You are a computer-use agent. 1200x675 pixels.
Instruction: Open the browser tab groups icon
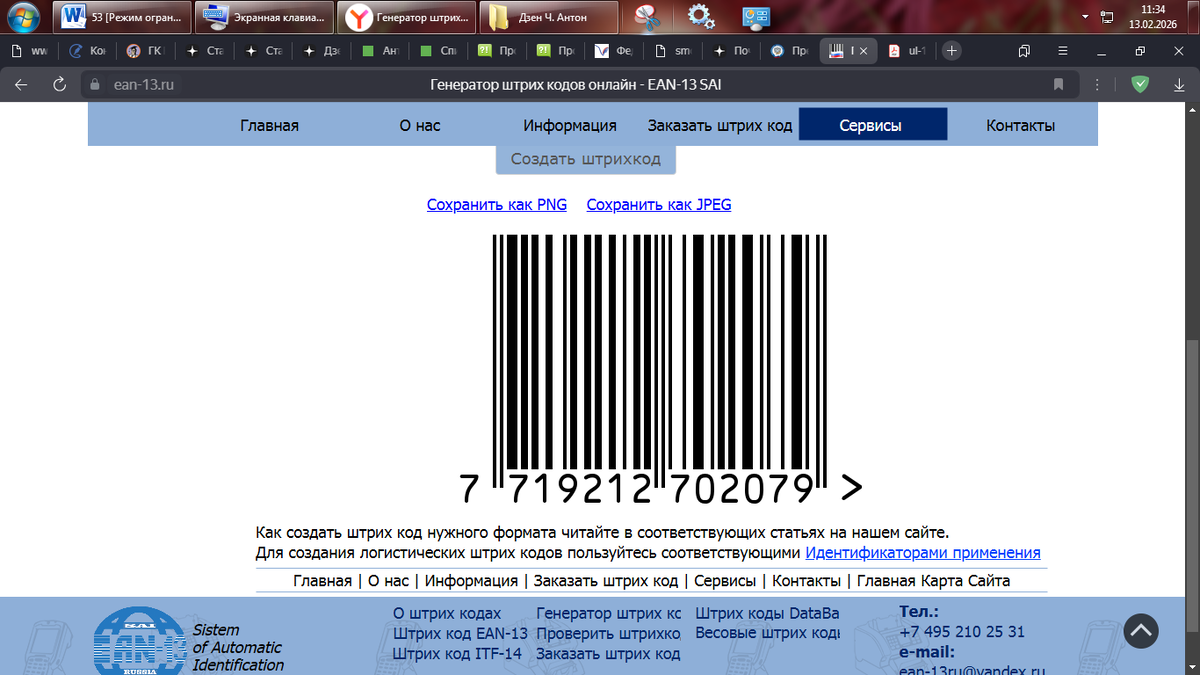(1024, 50)
